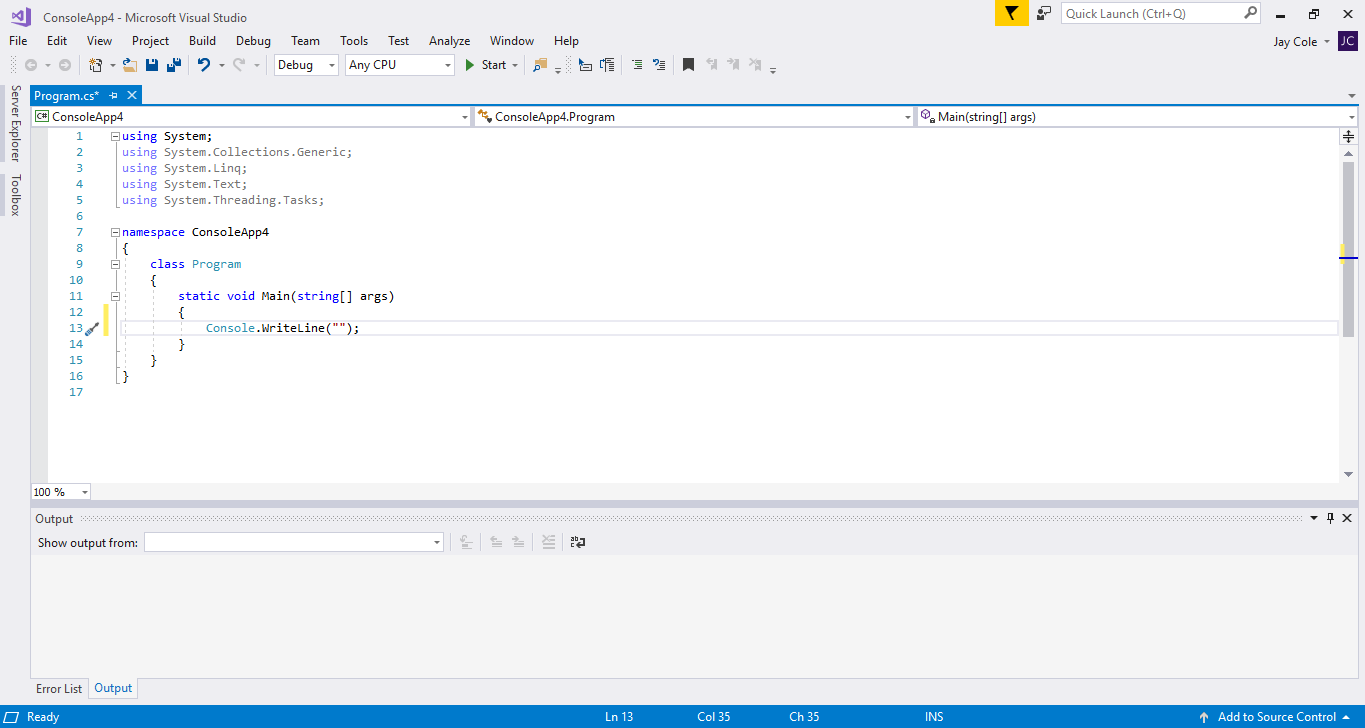Click the Previous Bookmark icon
Viewport: 1365px width, 728px height.
point(712,65)
